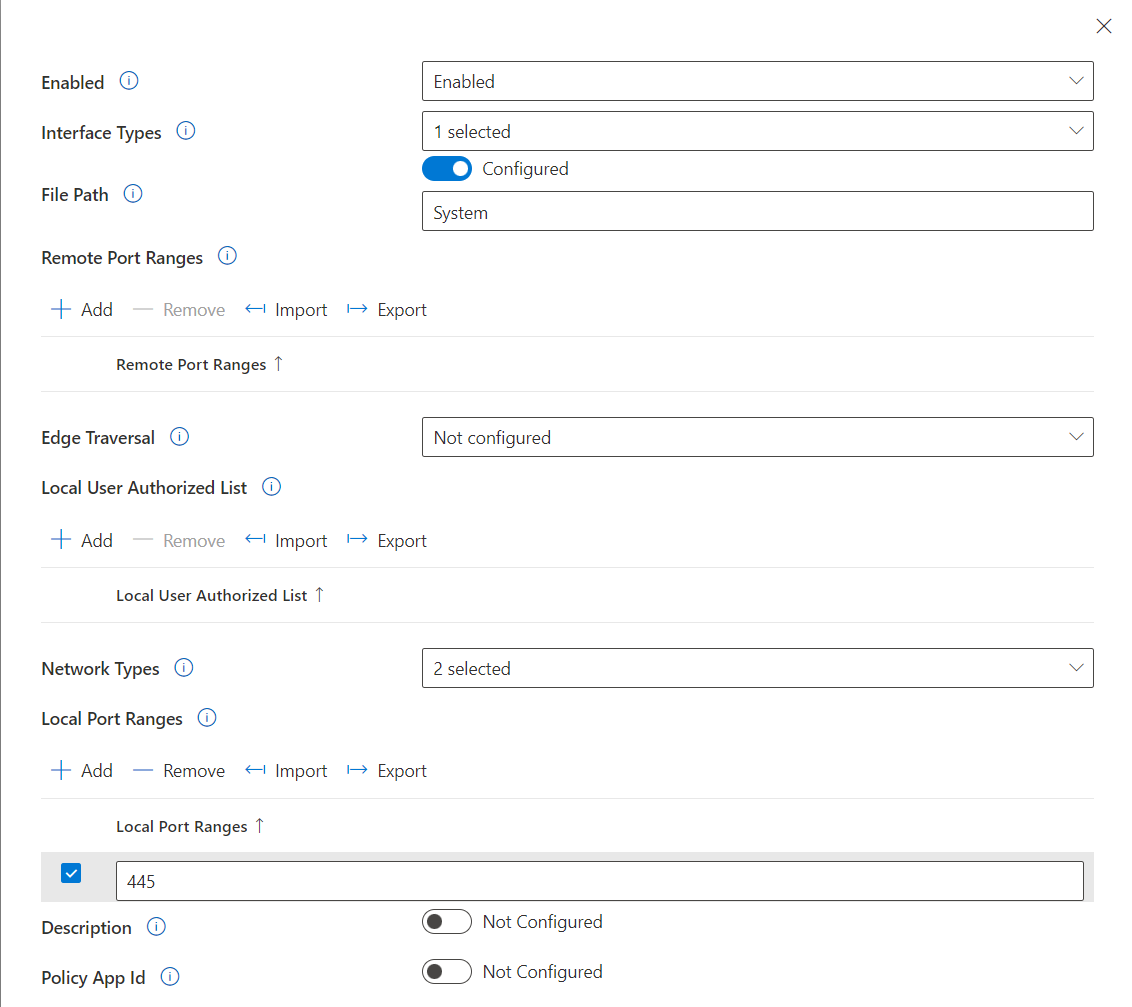Click inside the 445 port input field
The width and height of the screenshot is (1132, 1007).
click(600, 880)
